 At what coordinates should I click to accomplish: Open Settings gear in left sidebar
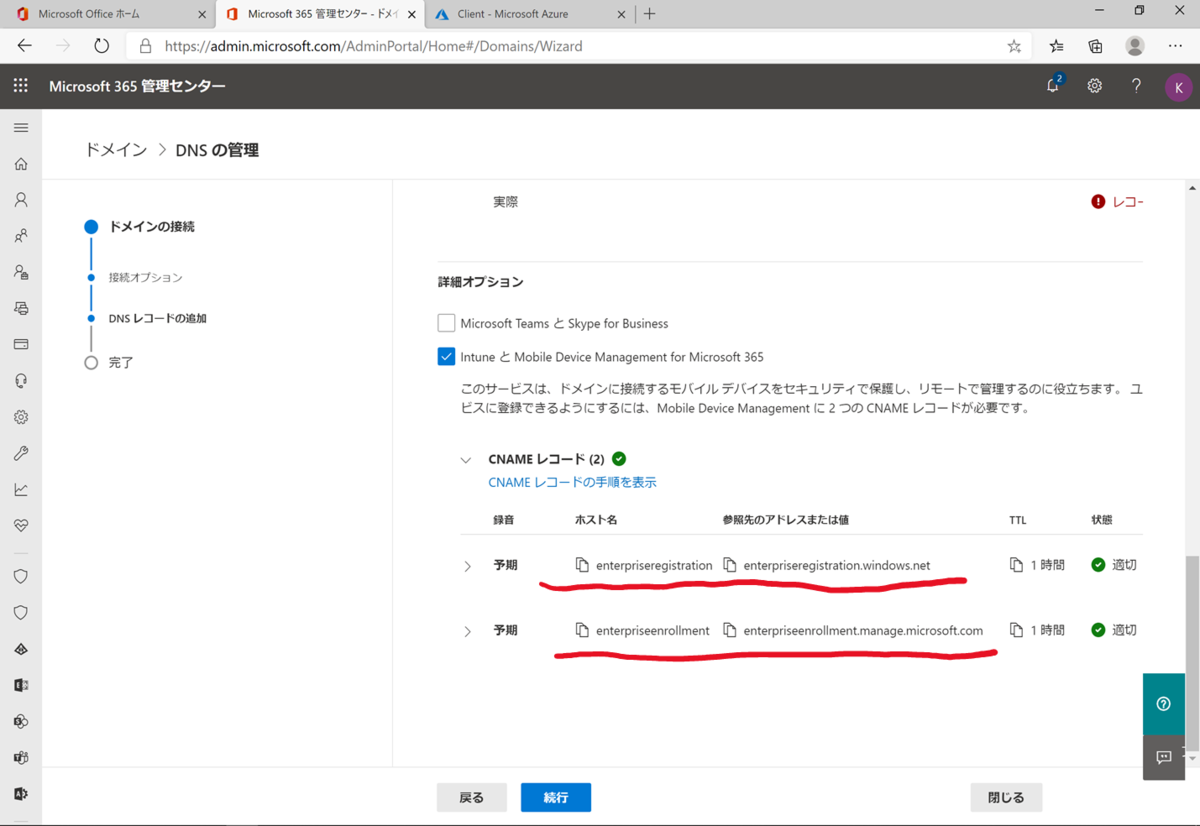tap(21, 417)
